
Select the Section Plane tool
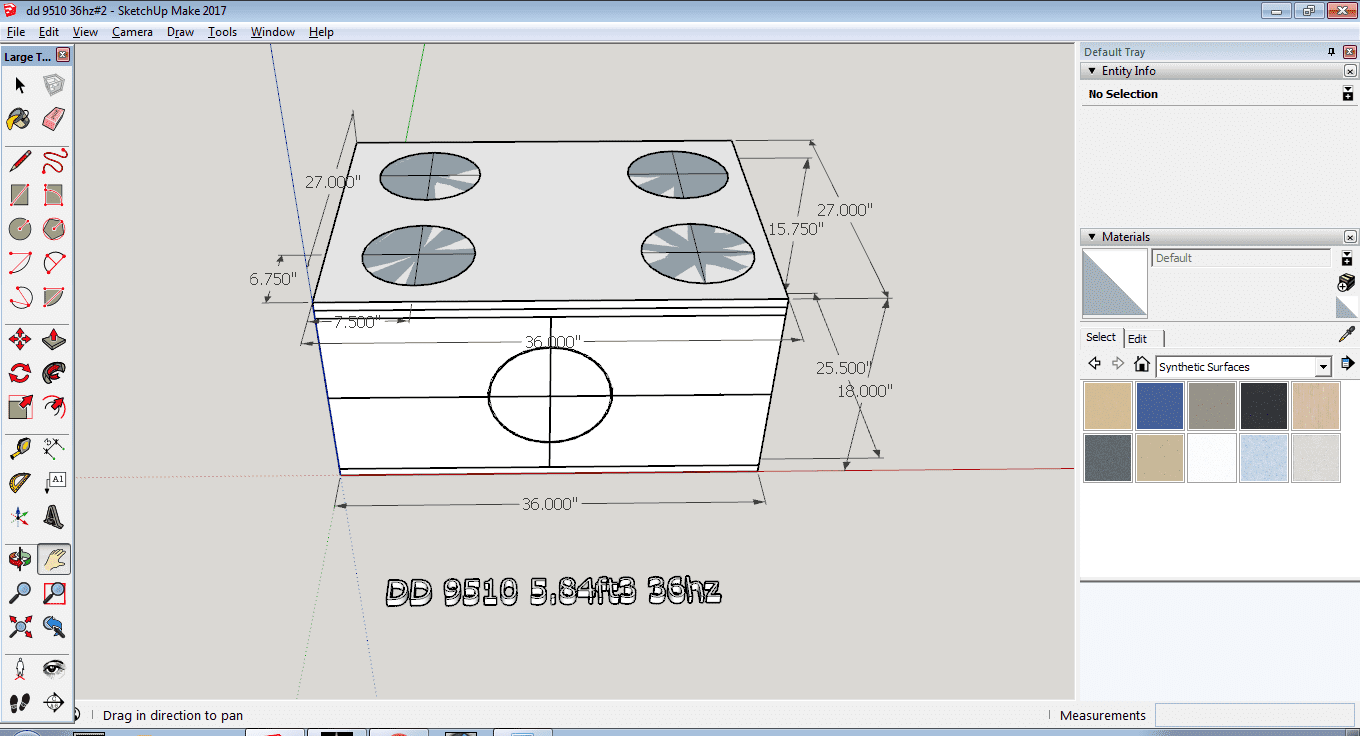coord(54,702)
